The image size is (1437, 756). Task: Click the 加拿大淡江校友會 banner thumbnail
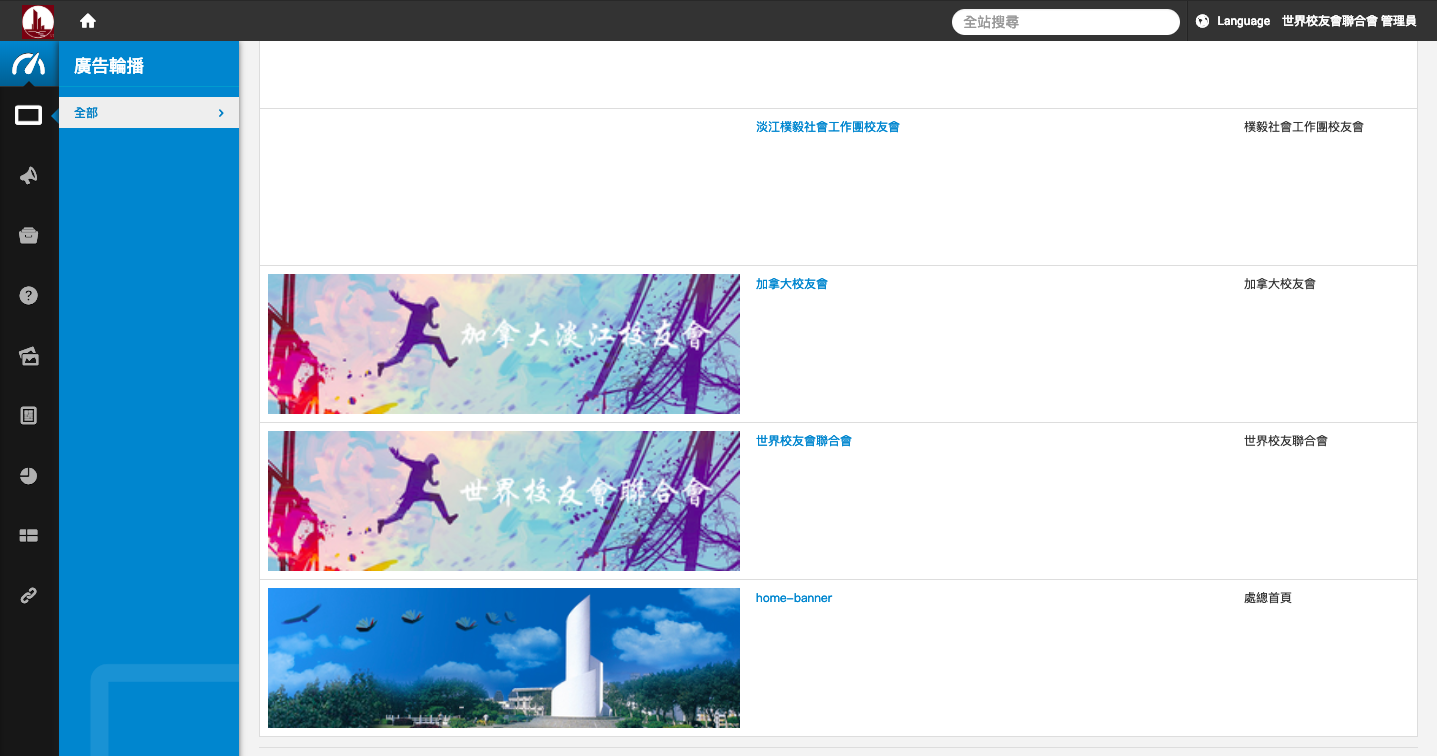pos(504,344)
